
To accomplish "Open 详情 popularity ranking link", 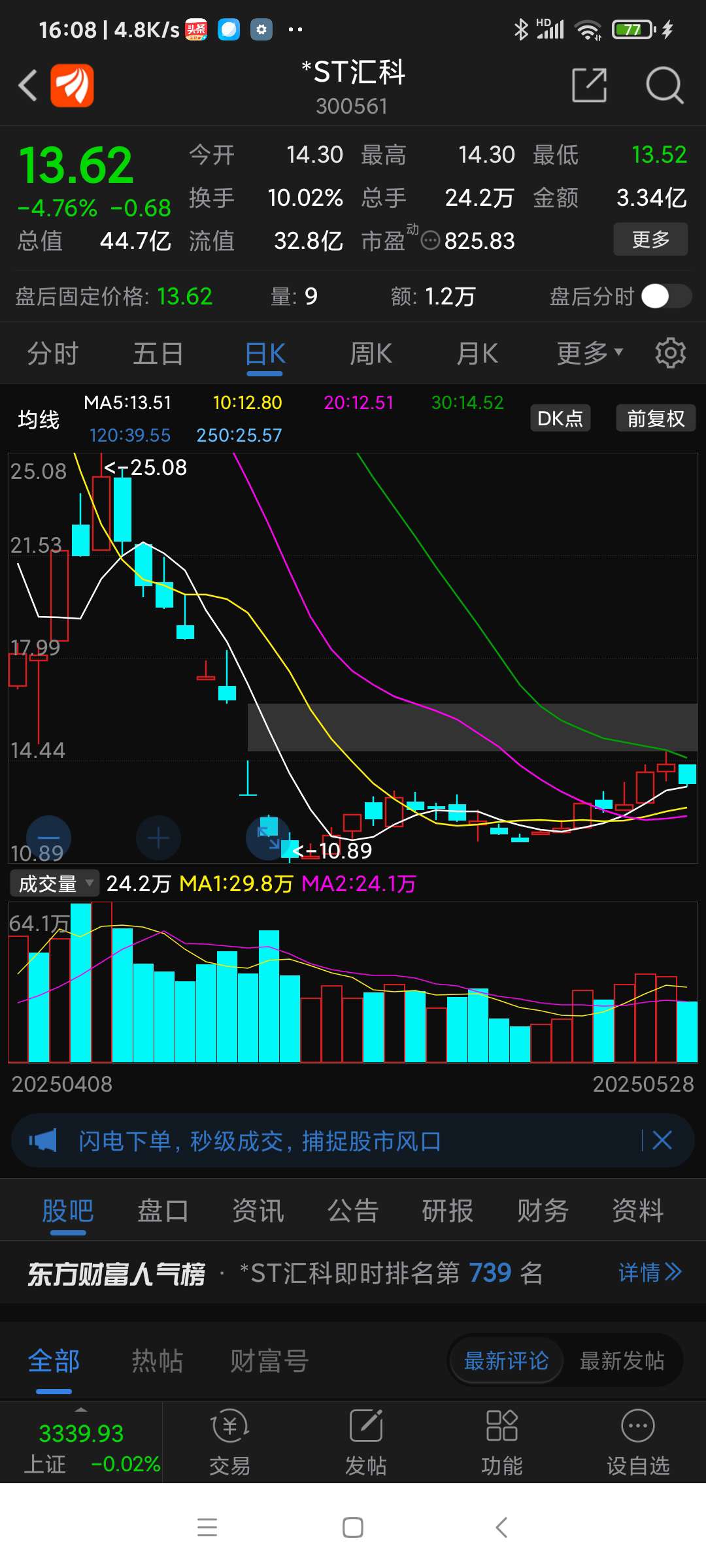I will 650,1272.
